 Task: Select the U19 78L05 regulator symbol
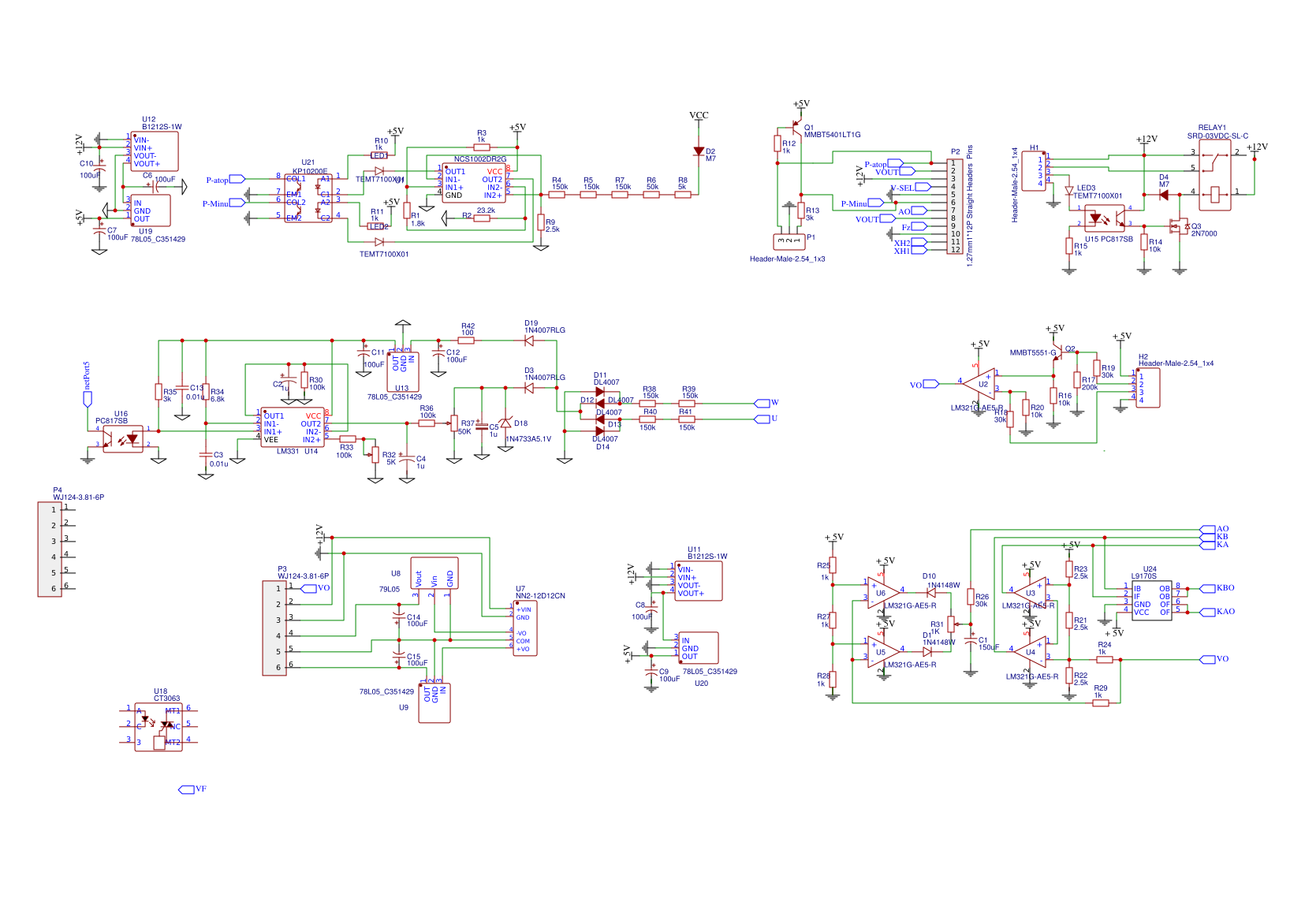point(151,211)
